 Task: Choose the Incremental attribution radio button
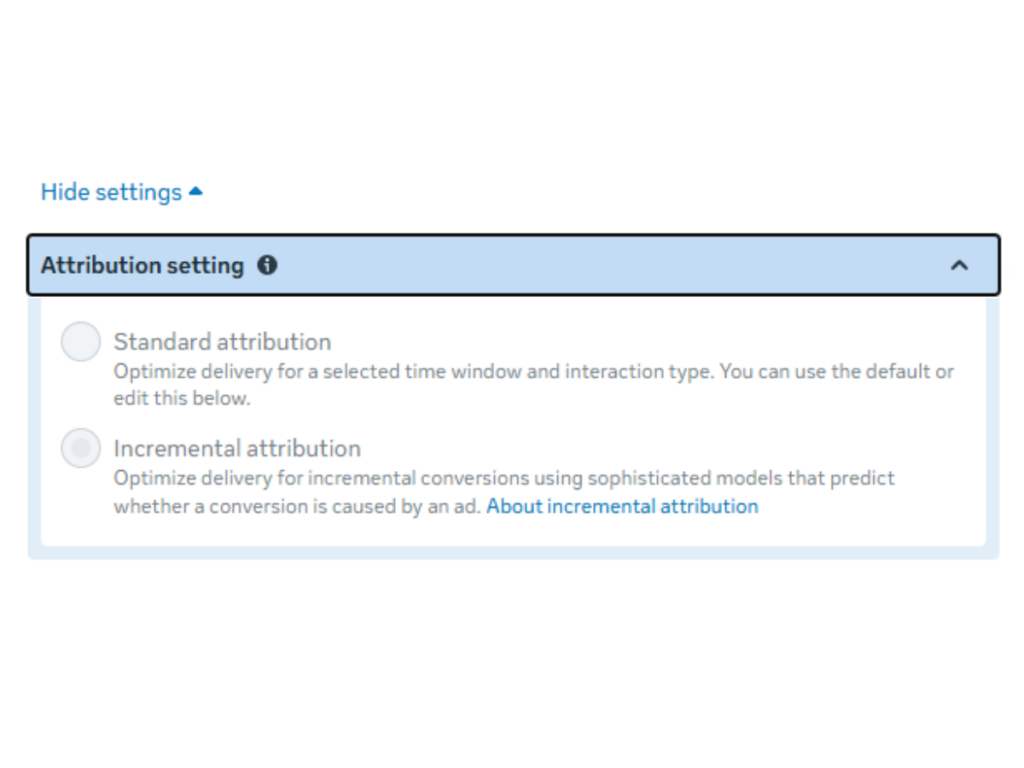coord(81,448)
